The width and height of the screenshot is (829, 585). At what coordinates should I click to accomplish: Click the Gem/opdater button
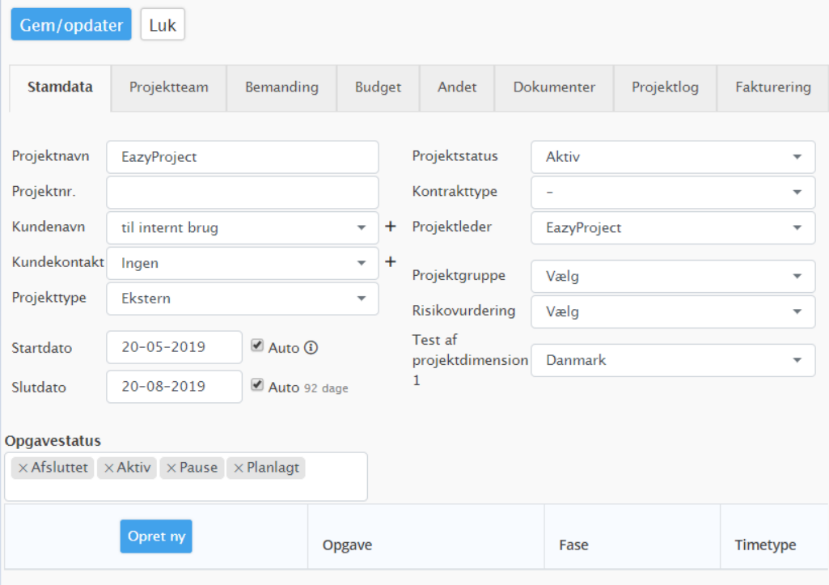click(x=71, y=24)
